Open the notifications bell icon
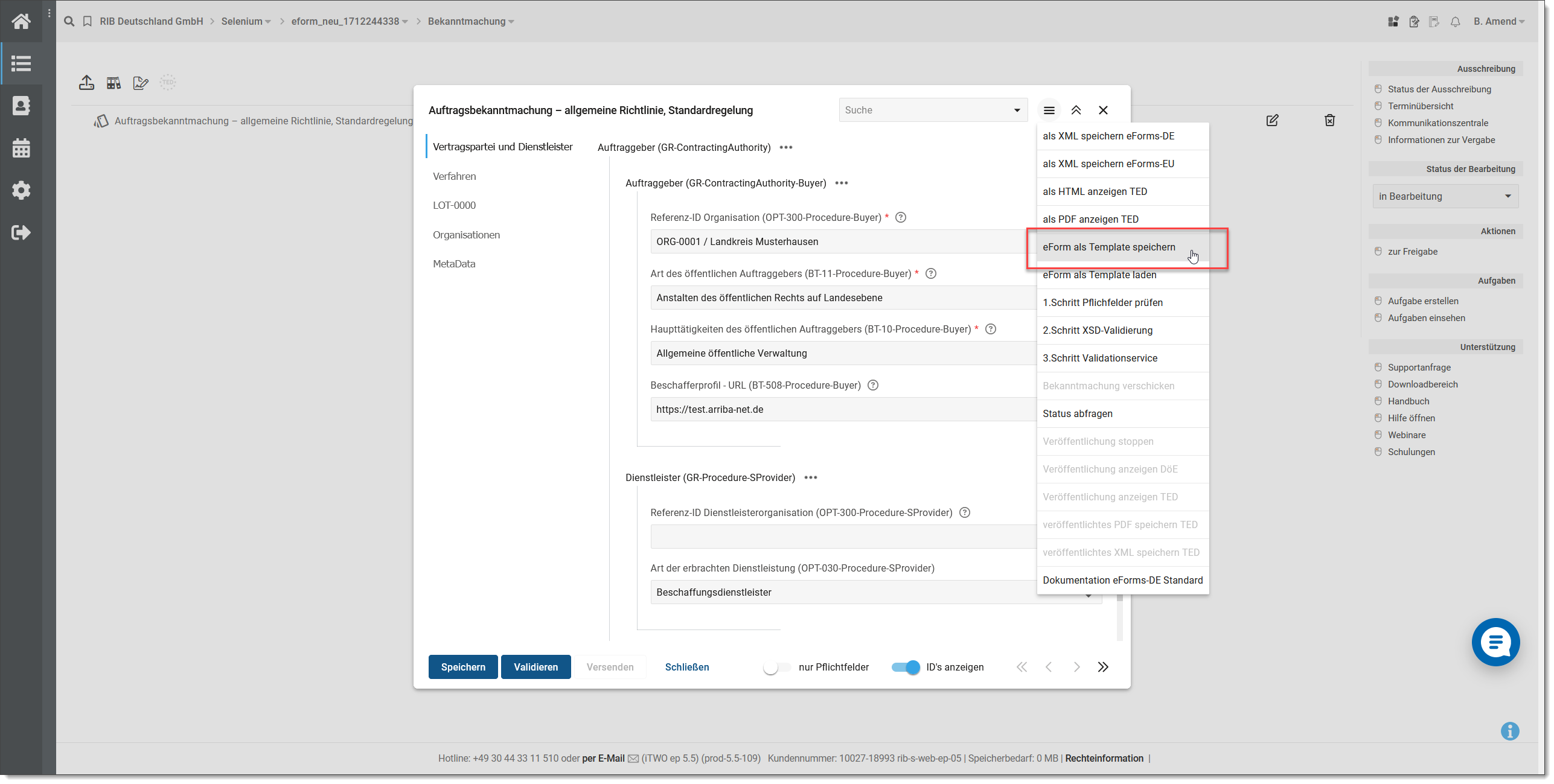This screenshot has width=1554, height=784. 1456,22
